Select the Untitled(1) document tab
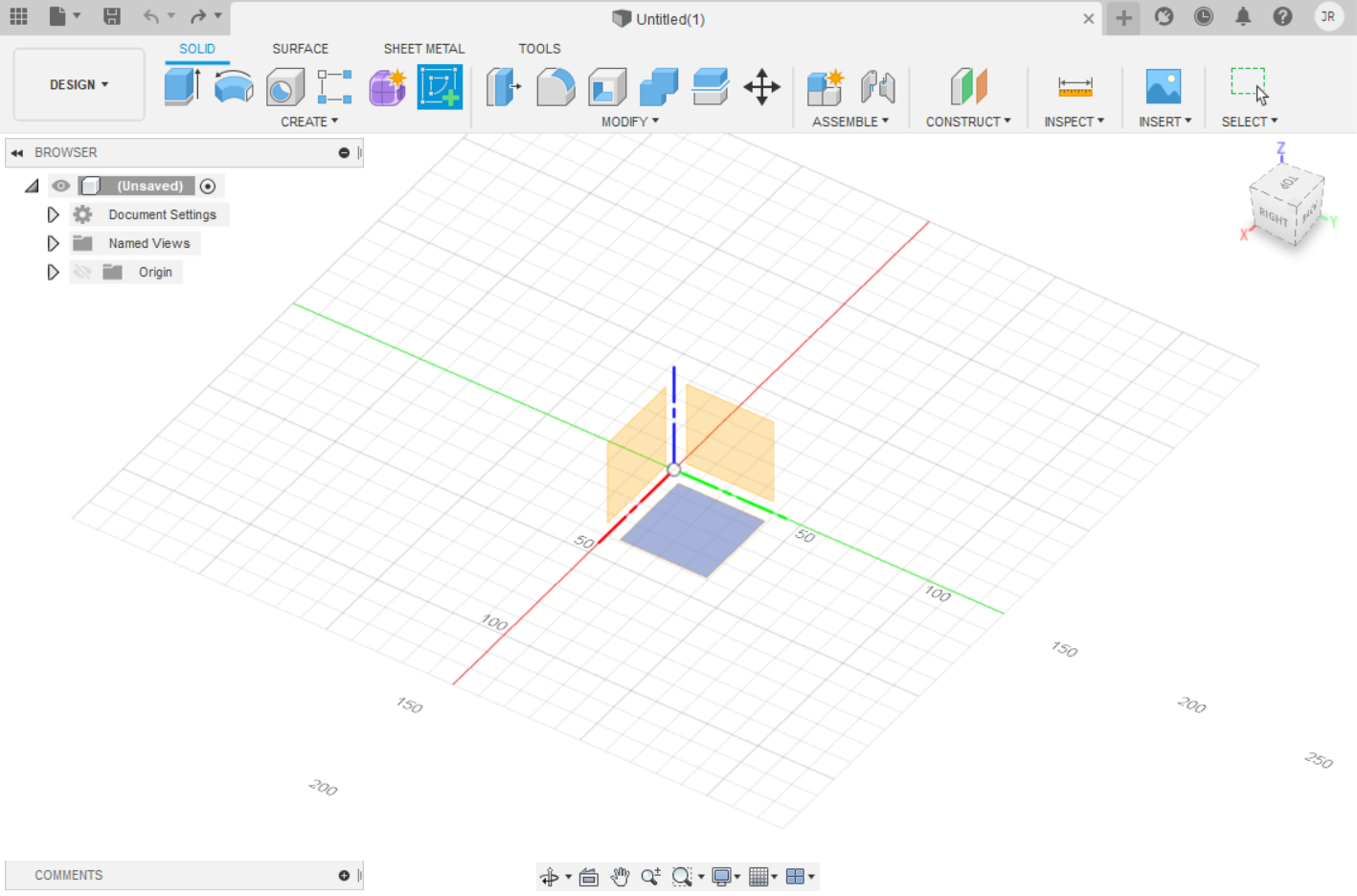This screenshot has height=896, width=1357. [x=658, y=19]
